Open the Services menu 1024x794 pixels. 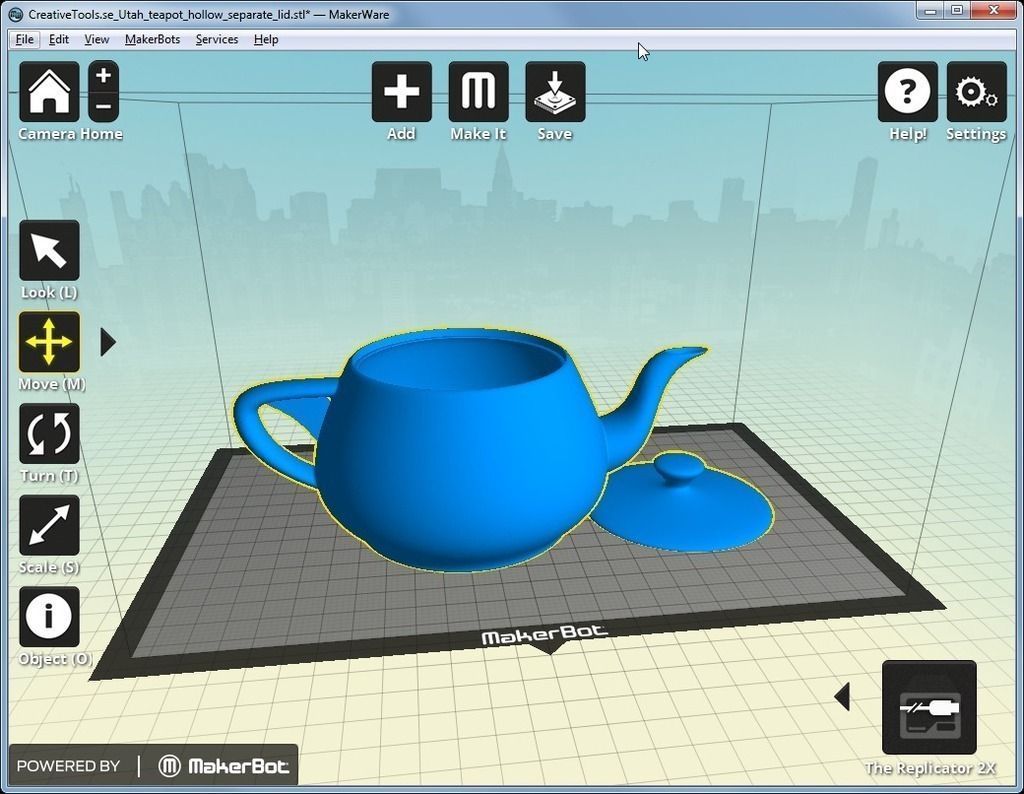point(217,39)
